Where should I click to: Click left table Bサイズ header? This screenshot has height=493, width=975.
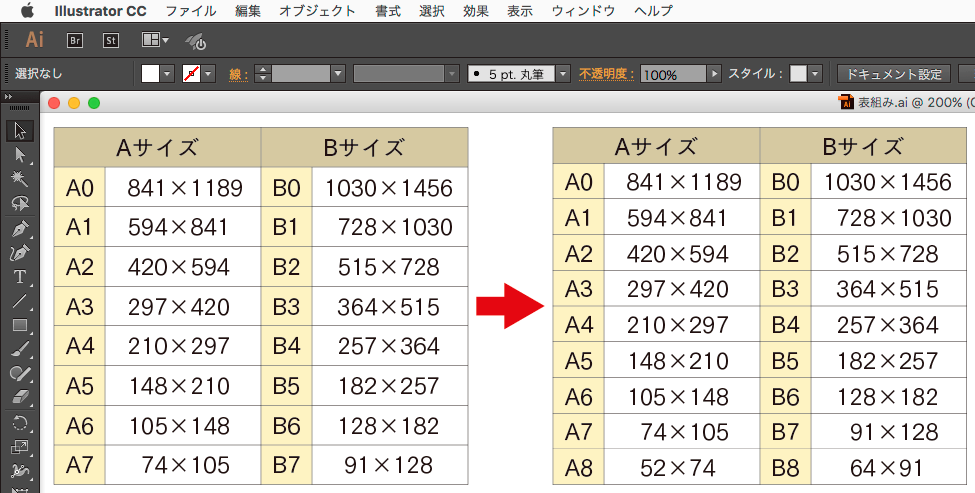364,147
